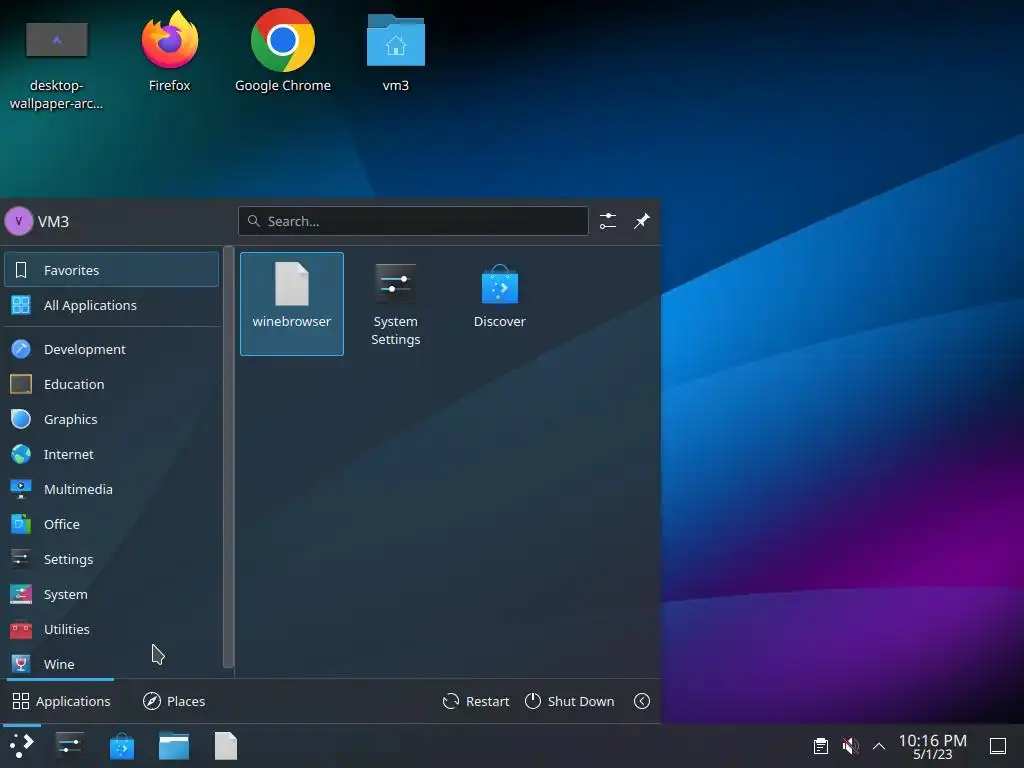Select All Applications category
Viewport: 1024px width, 768px height.
pyautogui.click(x=112, y=305)
